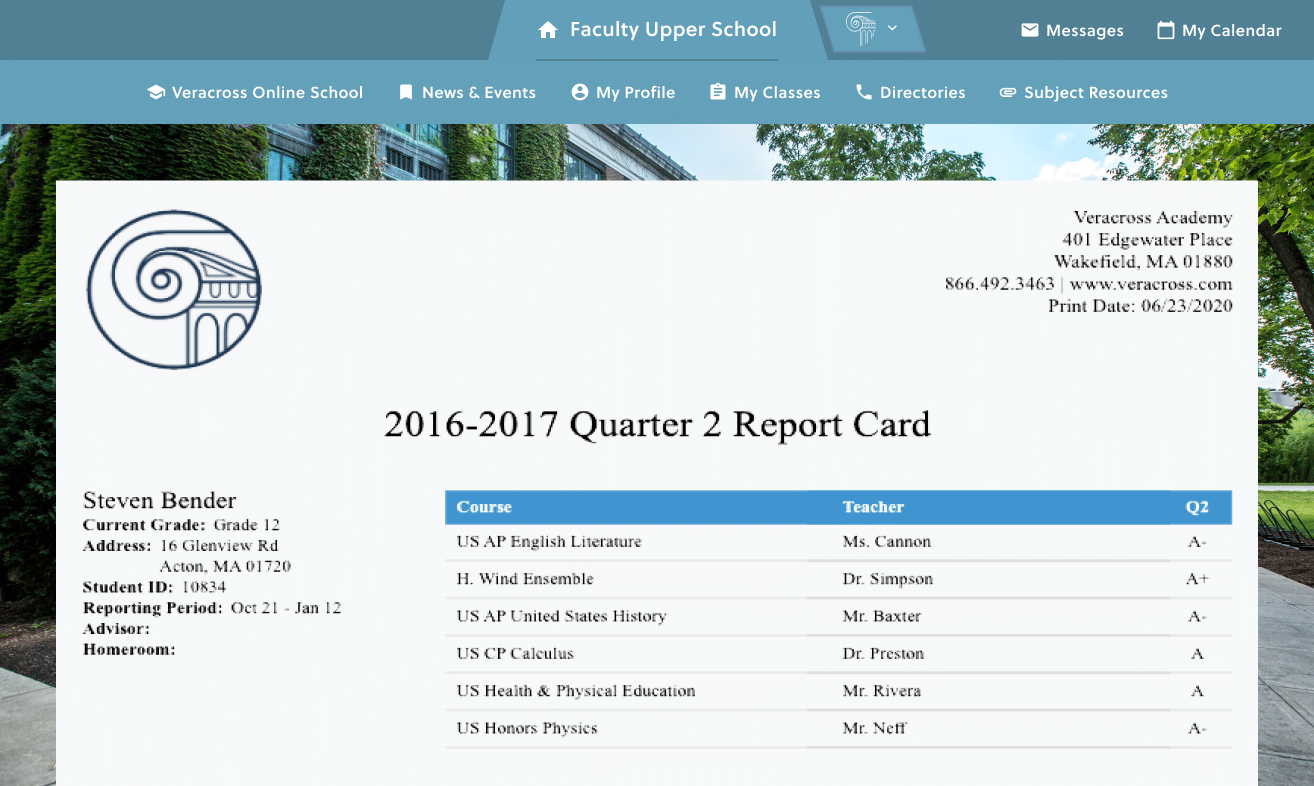This screenshot has height=786, width=1314.
Task: Click the profile person icon
Action: coord(579,92)
